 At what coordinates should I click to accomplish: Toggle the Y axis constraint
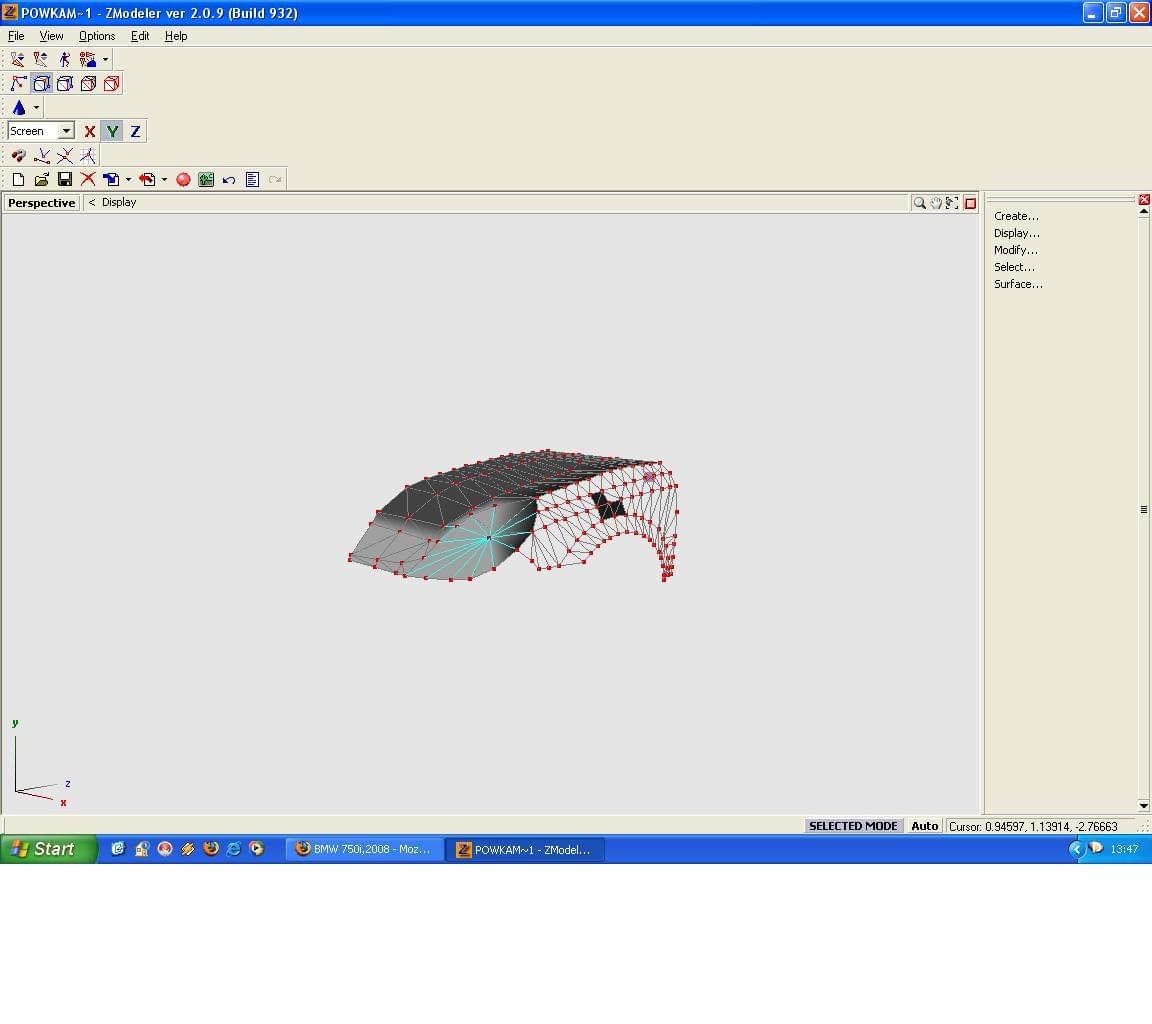coord(112,131)
